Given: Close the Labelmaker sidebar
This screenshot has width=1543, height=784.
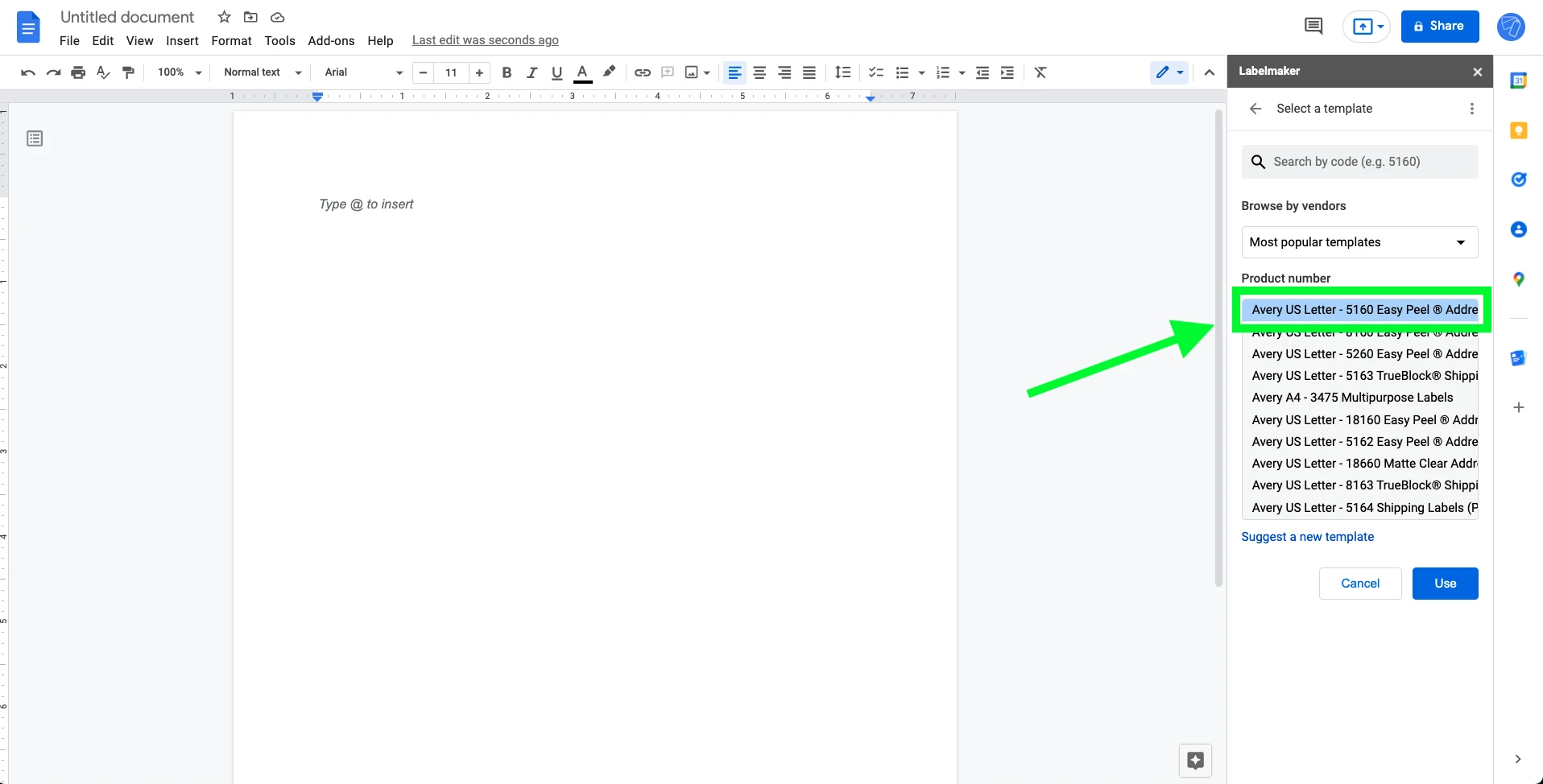Looking at the screenshot, I should click(x=1478, y=72).
